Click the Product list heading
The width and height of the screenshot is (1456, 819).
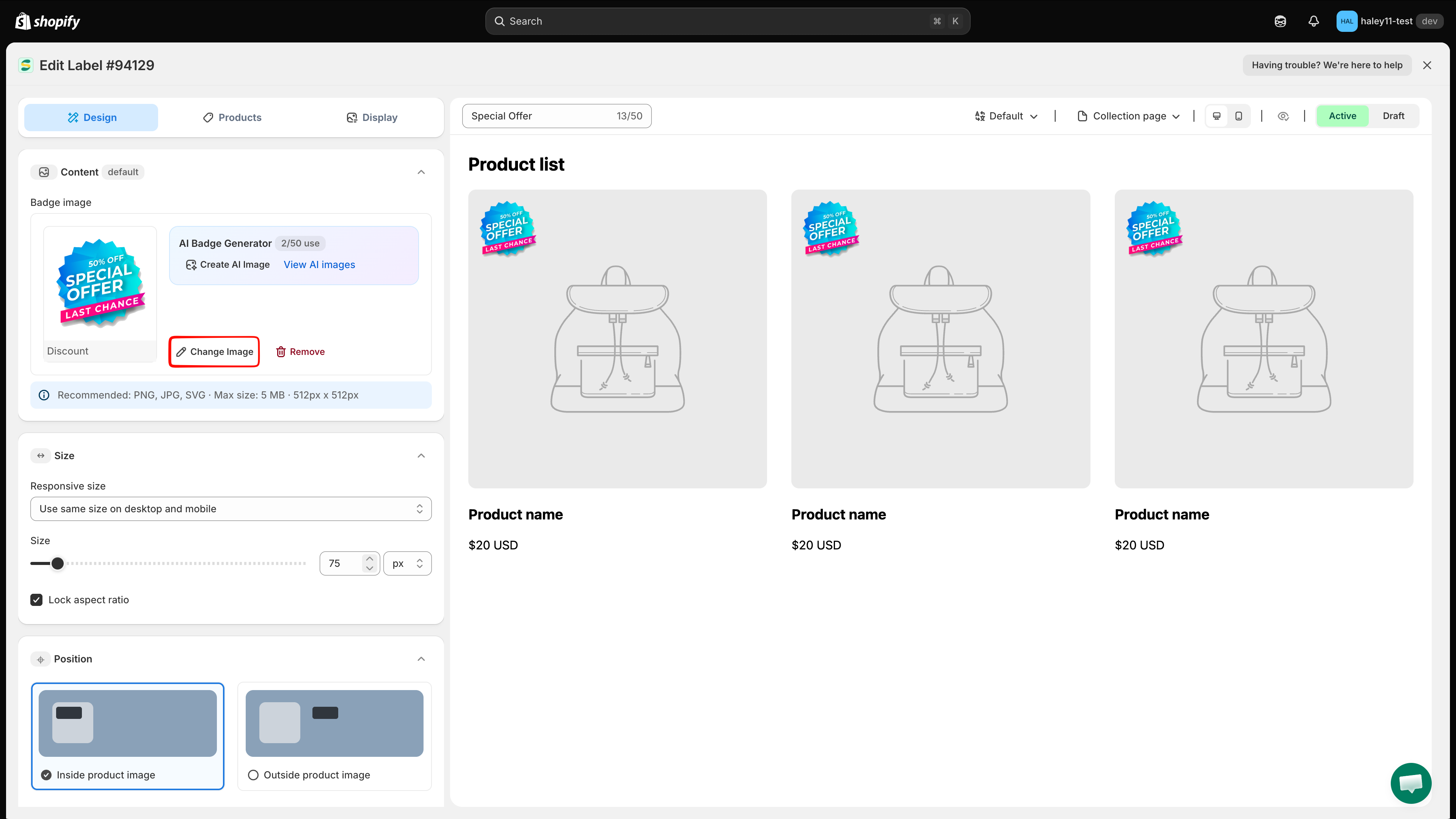516,164
